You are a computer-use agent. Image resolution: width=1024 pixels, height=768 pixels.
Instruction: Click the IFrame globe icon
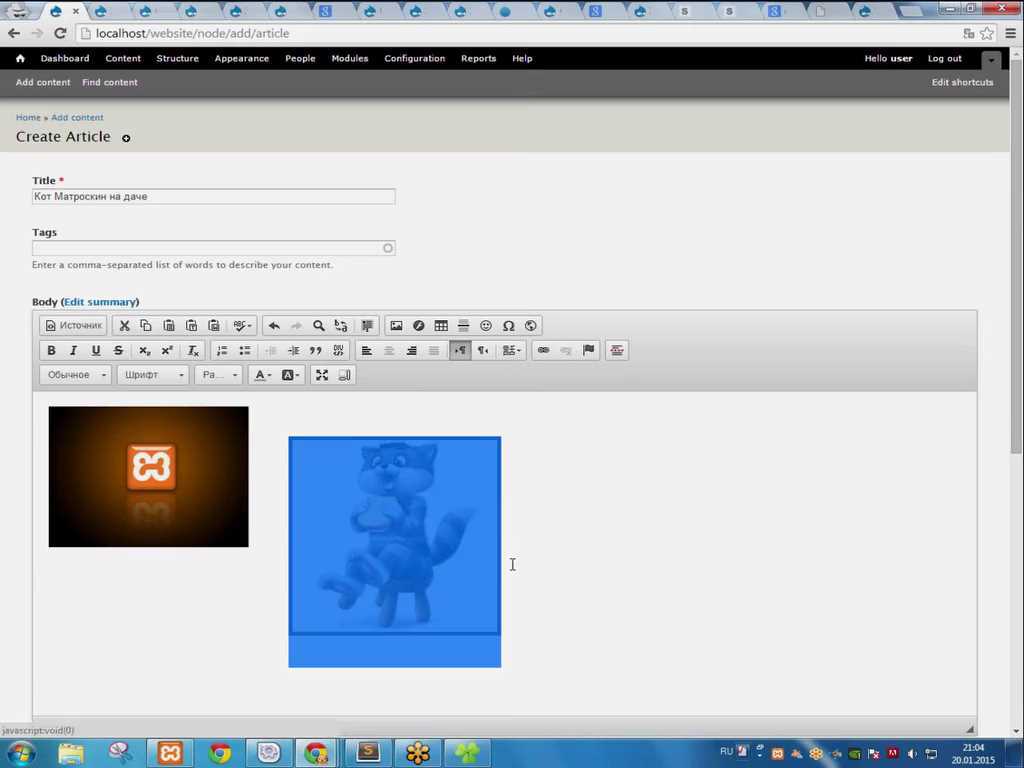[x=530, y=325]
